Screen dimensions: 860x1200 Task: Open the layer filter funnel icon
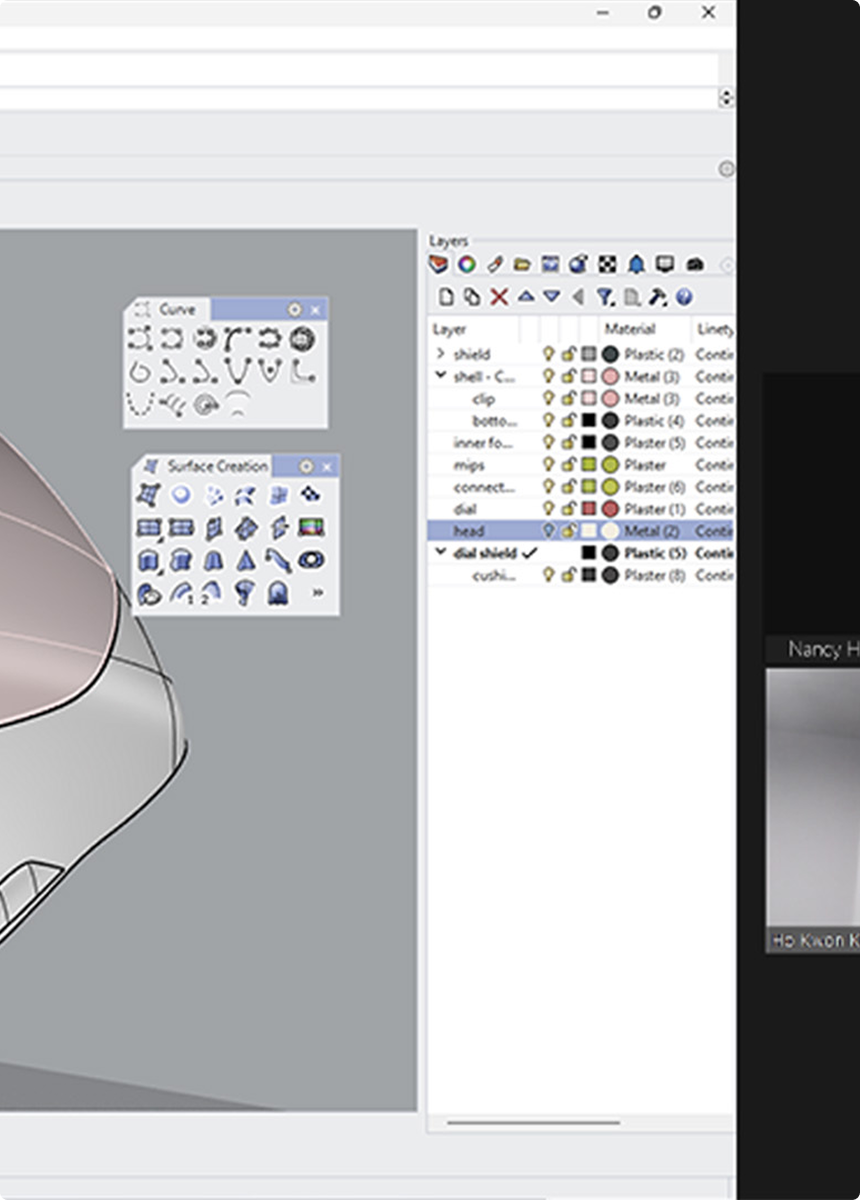coord(605,297)
